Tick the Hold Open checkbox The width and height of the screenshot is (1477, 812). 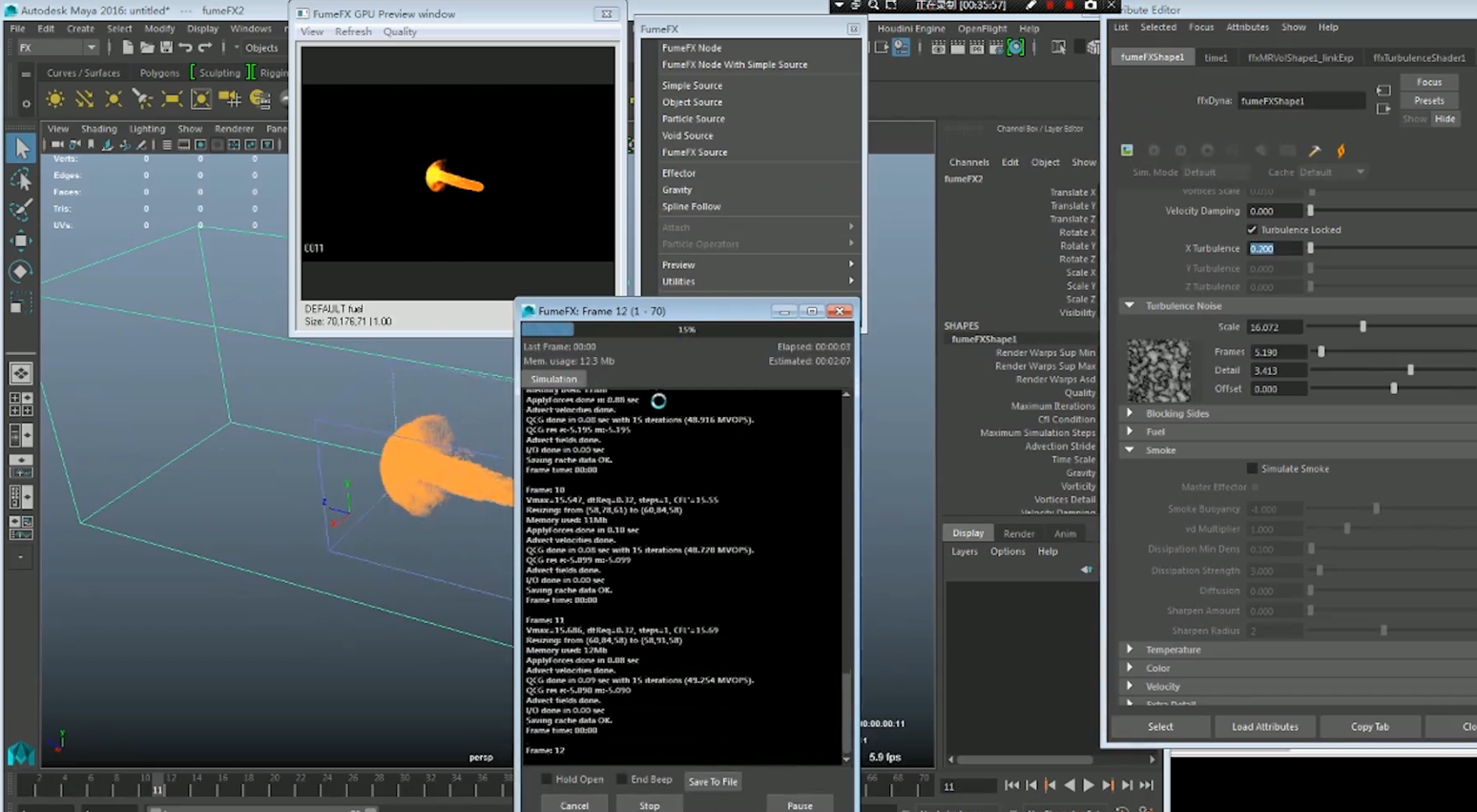(x=547, y=780)
